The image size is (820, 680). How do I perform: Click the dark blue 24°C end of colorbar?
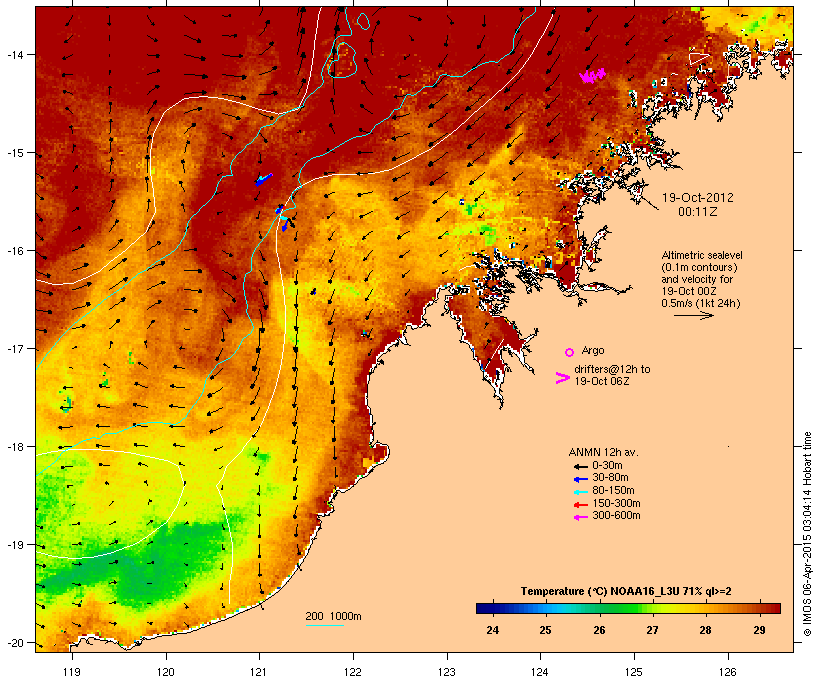pyautogui.click(x=484, y=608)
